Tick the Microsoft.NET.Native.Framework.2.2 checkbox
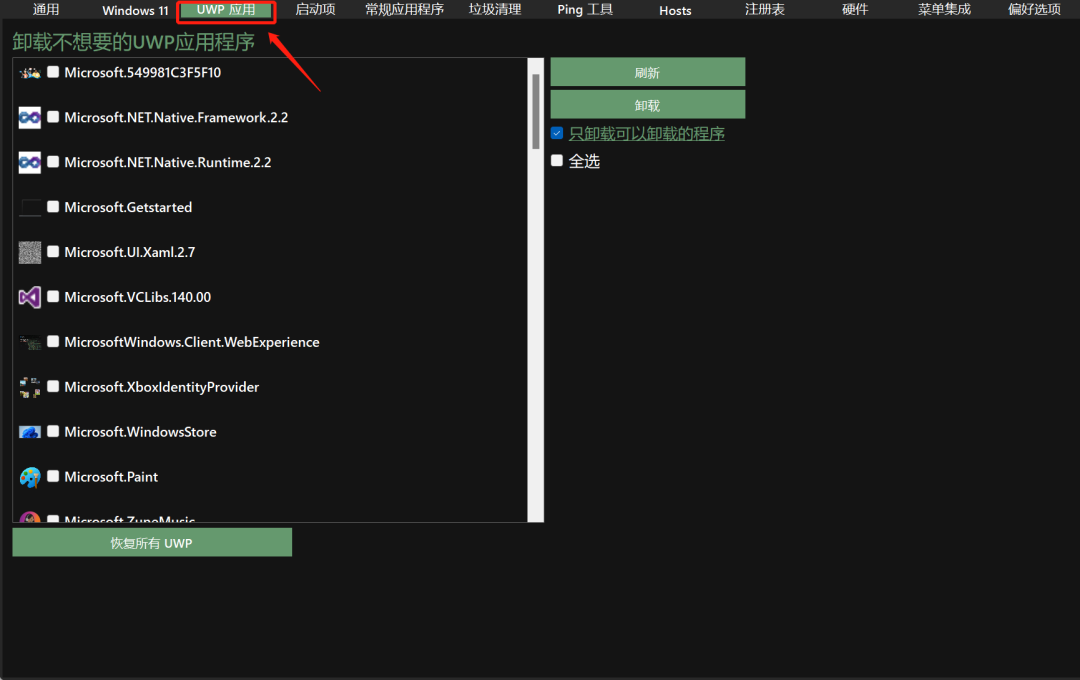This screenshot has height=680, width=1080. point(53,117)
